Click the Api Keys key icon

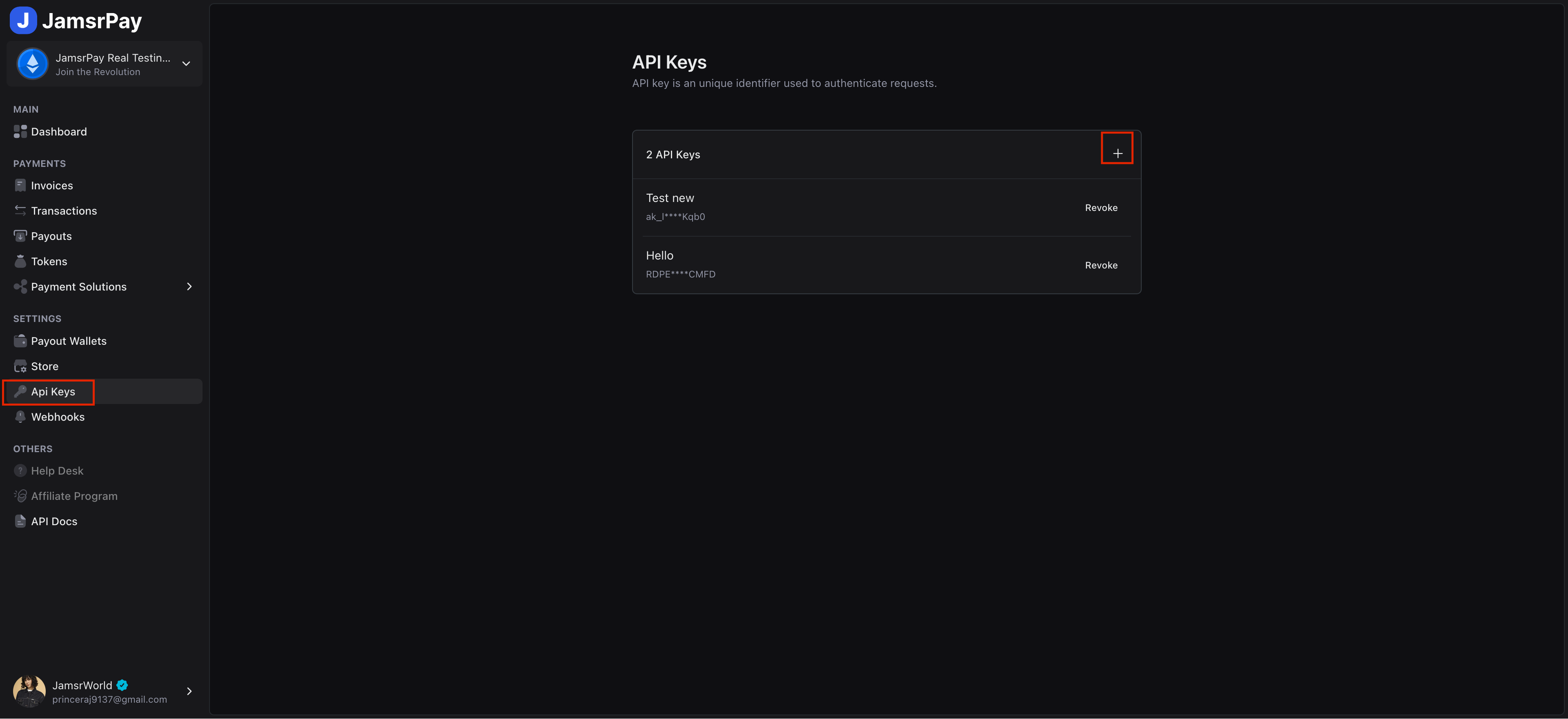(x=20, y=391)
